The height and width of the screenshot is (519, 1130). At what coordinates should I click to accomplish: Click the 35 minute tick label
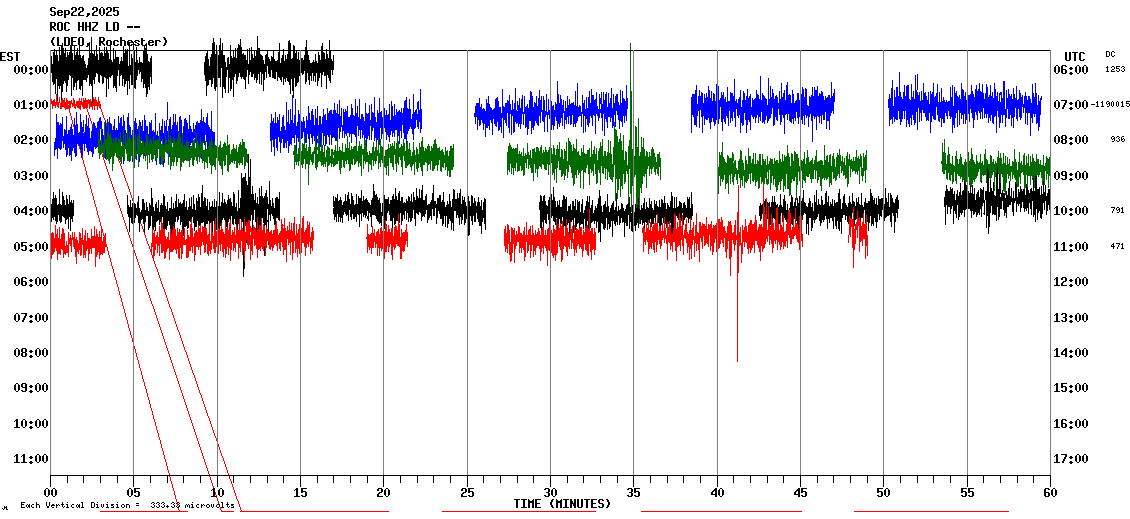[x=633, y=493]
